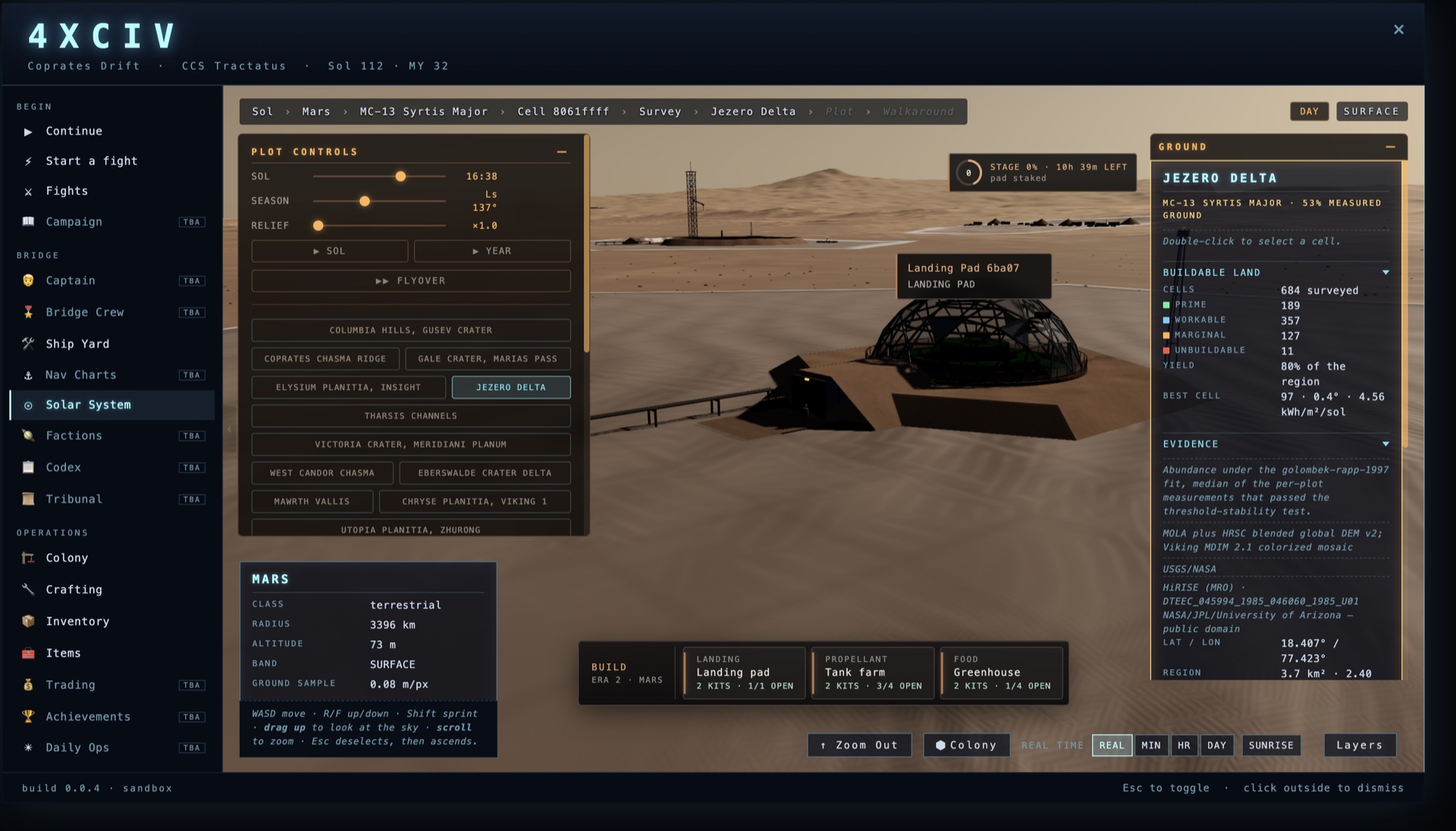Collapse the Buildable Land section
Image resolution: width=1456 pixels, height=831 pixels.
(x=1385, y=272)
